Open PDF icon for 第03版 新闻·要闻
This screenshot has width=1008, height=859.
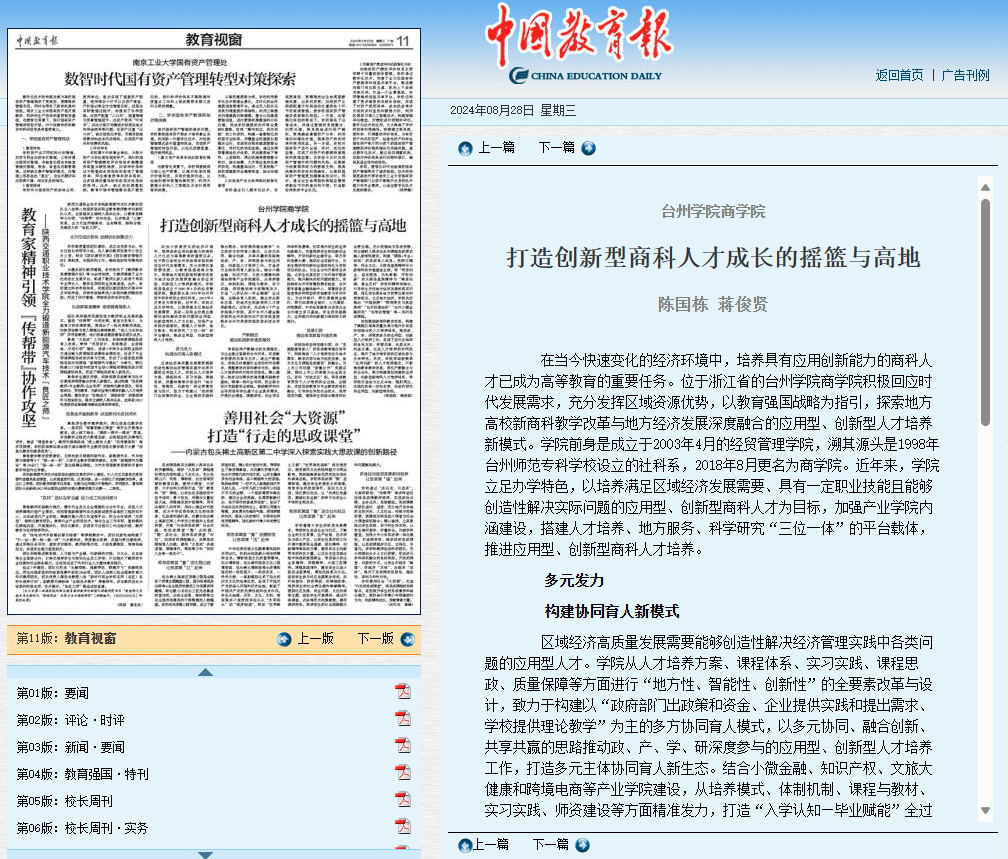(403, 746)
